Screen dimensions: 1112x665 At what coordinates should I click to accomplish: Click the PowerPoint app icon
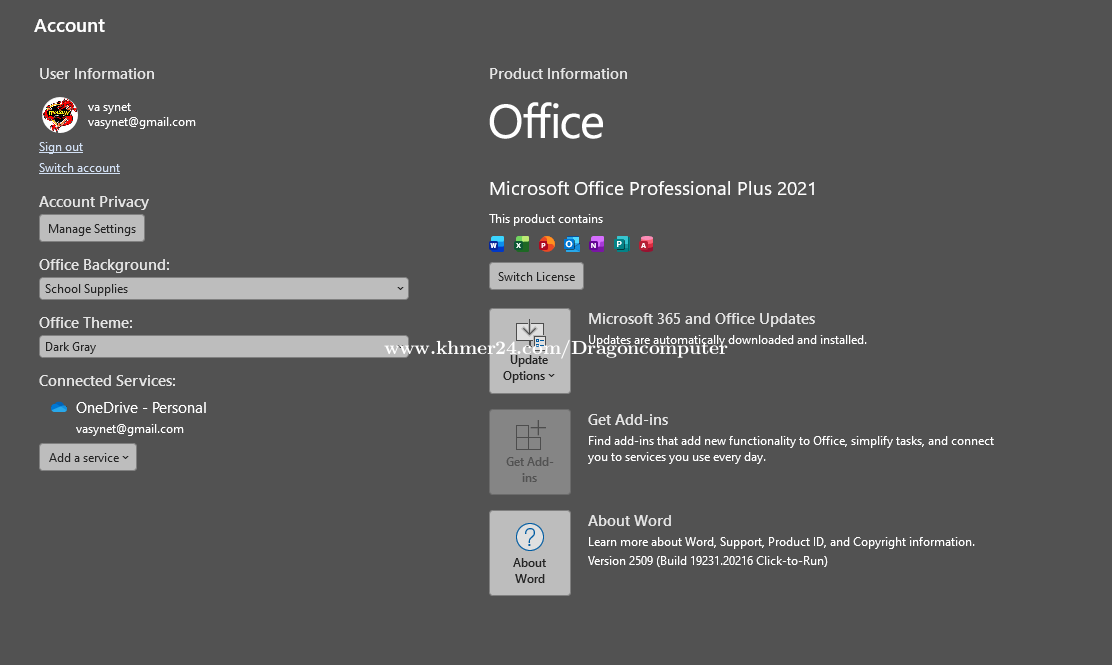point(547,244)
